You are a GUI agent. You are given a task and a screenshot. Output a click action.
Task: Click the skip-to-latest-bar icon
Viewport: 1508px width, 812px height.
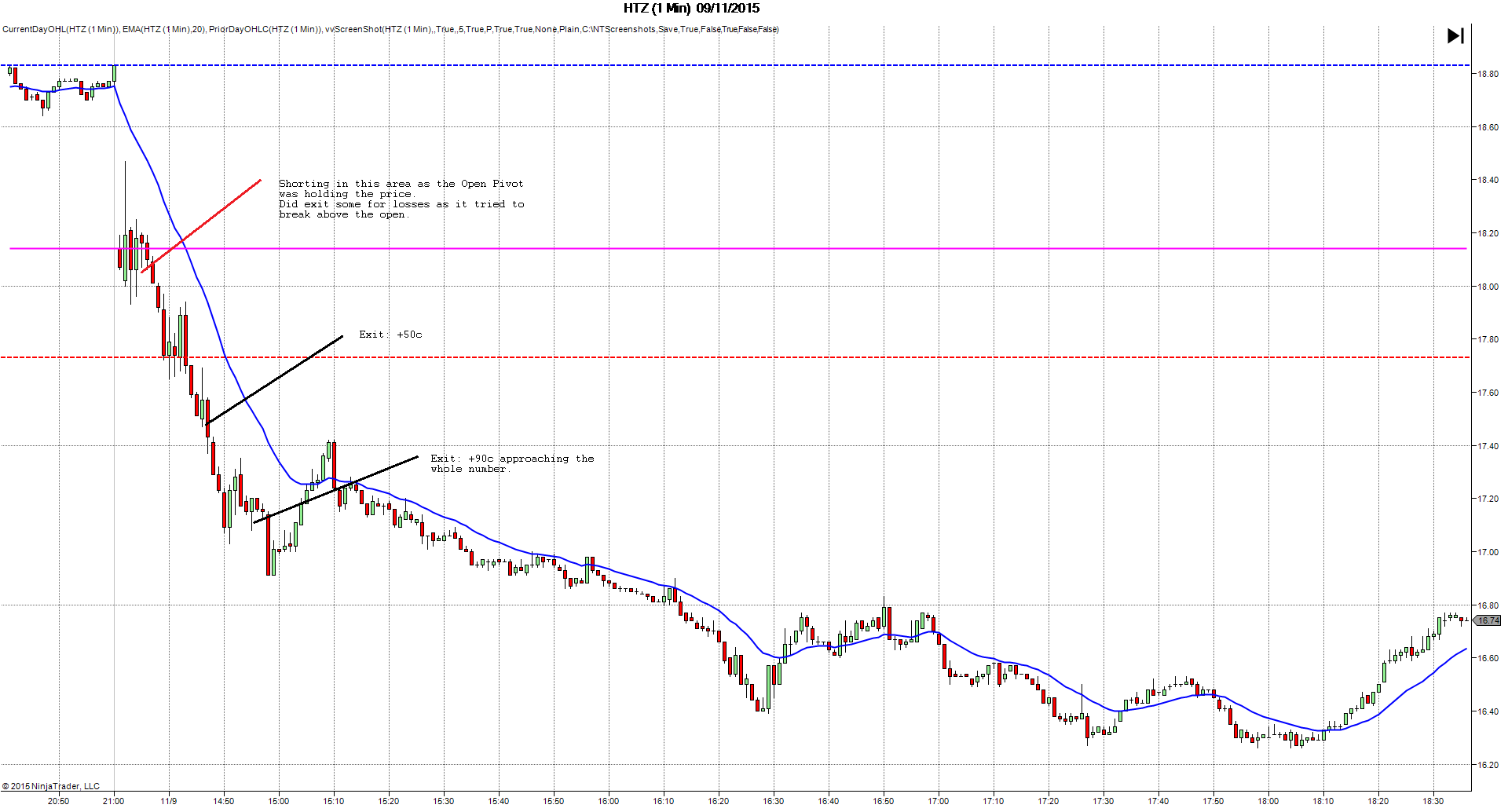click(1455, 36)
